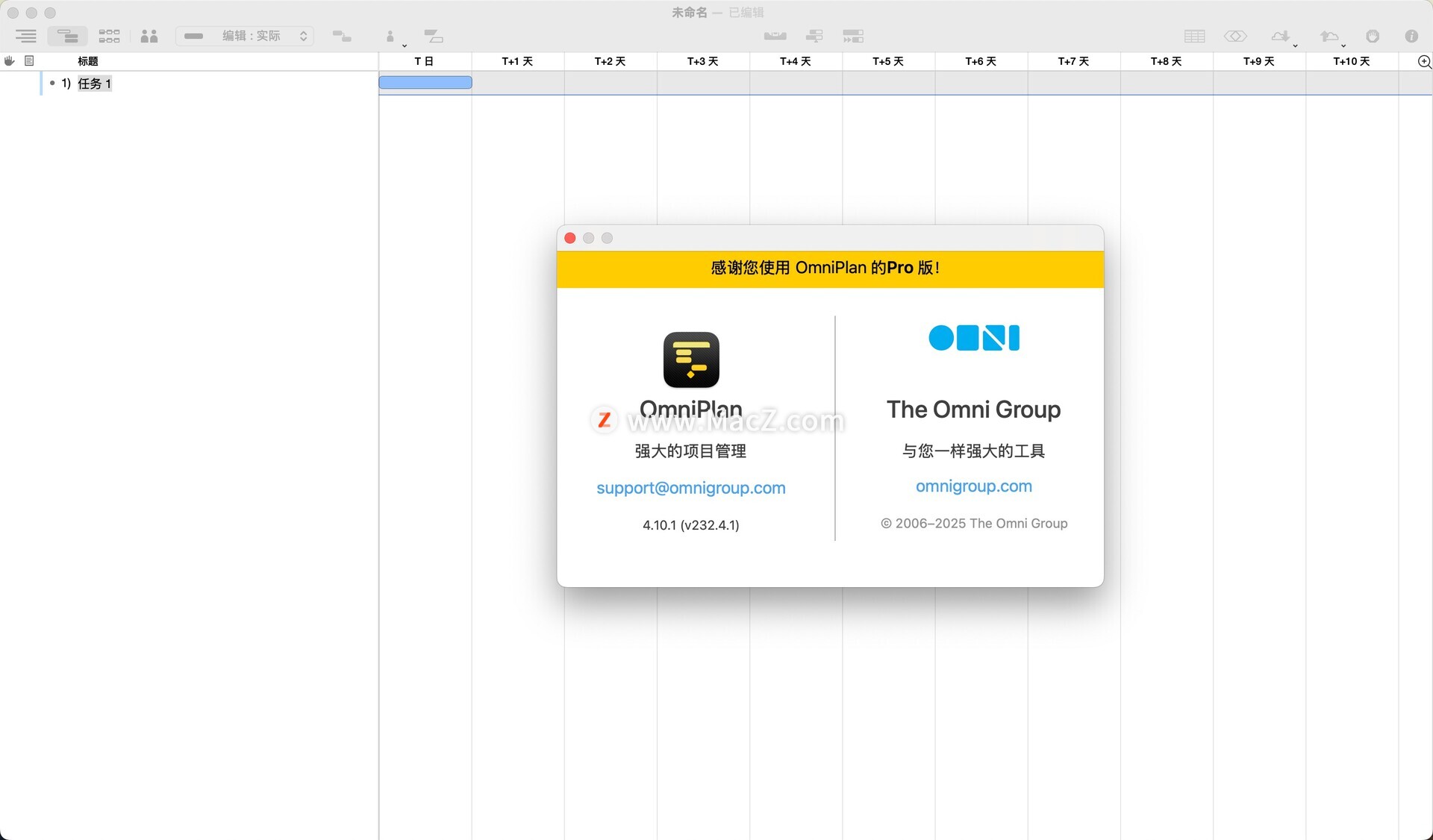This screenshot has height=840, width=1433.
Task: Click the reschedule catch-up toolbar icon
Action: coord(853,36)
